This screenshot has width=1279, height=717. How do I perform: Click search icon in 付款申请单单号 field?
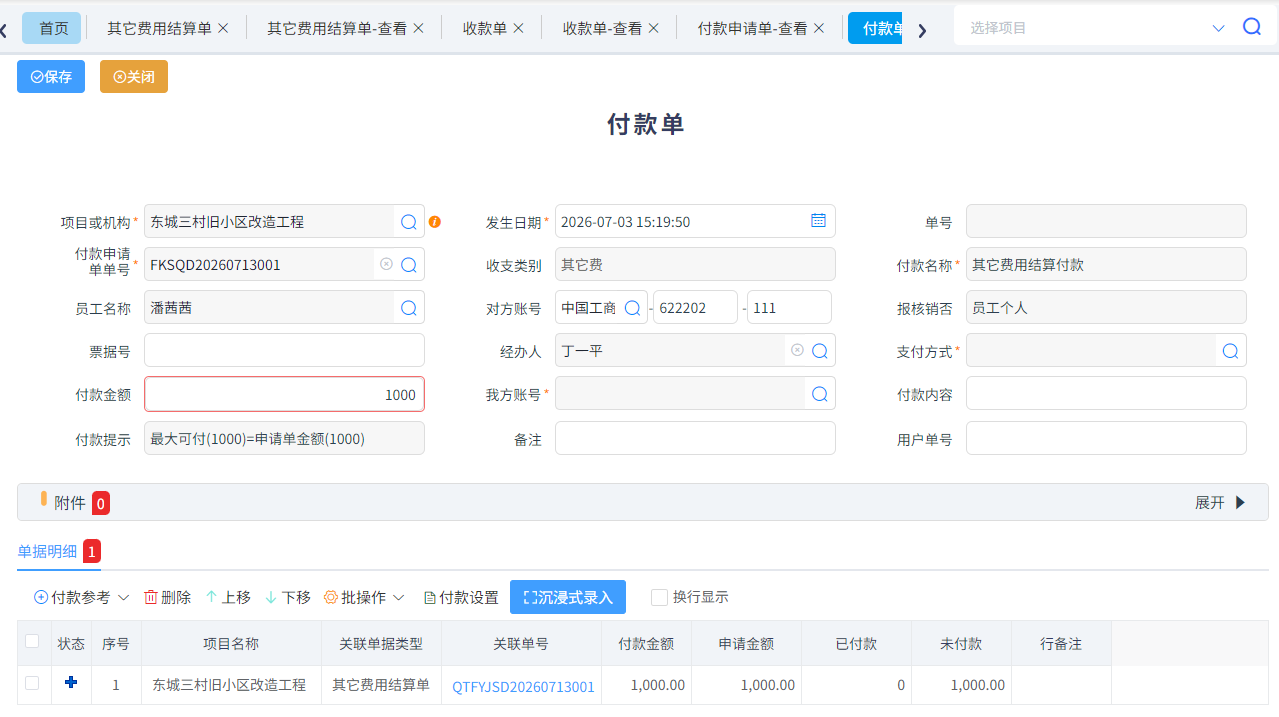408,265
